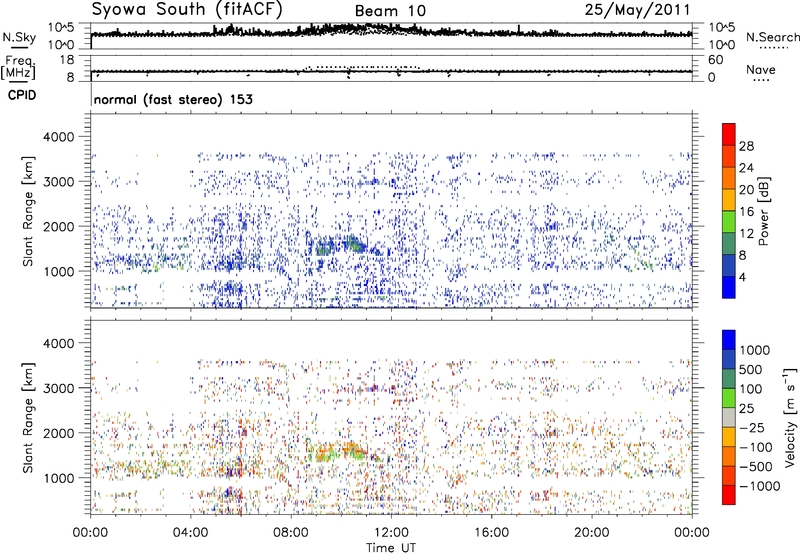Click the date "25/May/2011"
This screenshot has width=800, height=554.
(637, 9)
